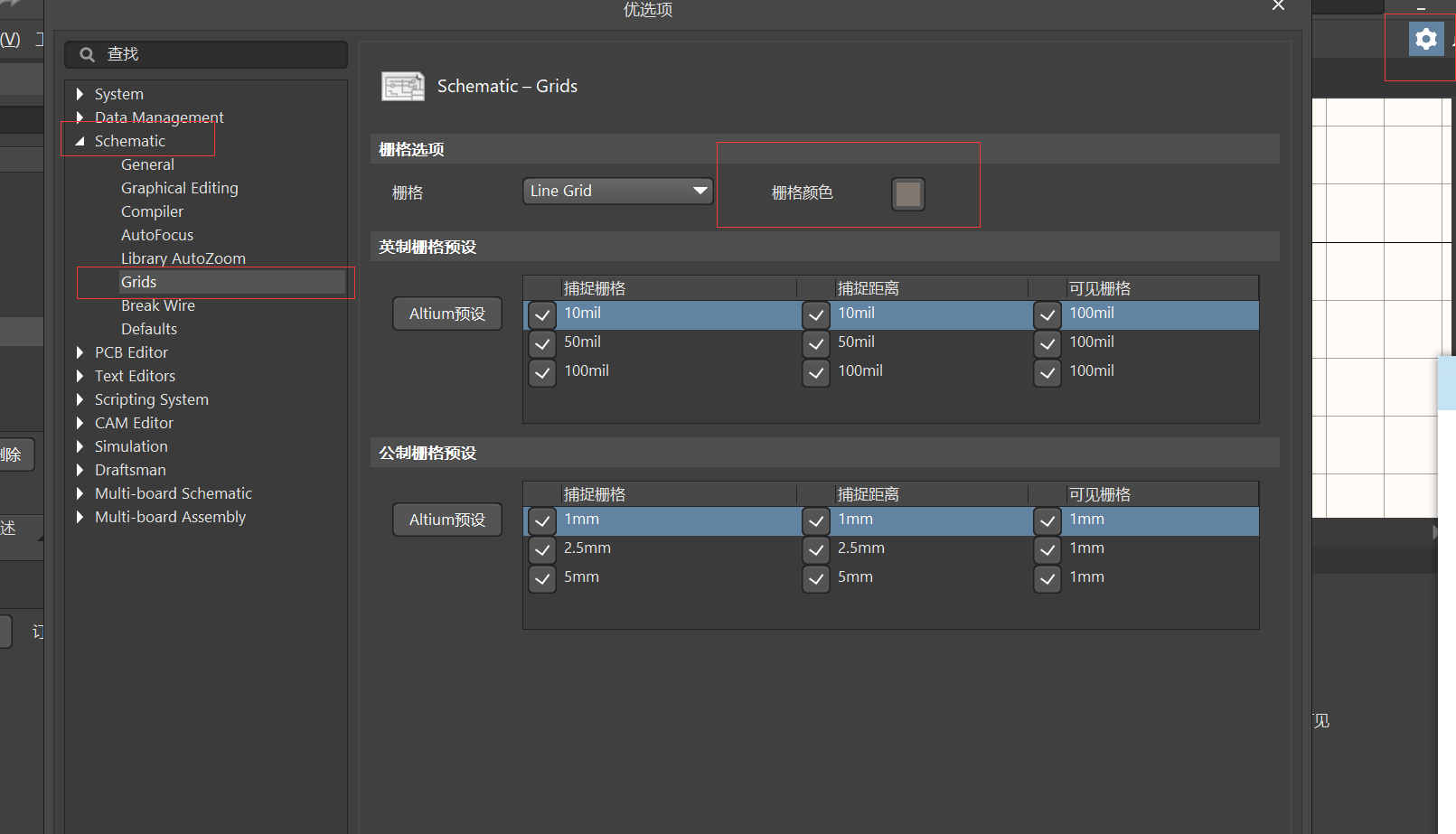
Task: Select the 1mm visible grid in the 5mm row
Action: [x=1087, y=577]
